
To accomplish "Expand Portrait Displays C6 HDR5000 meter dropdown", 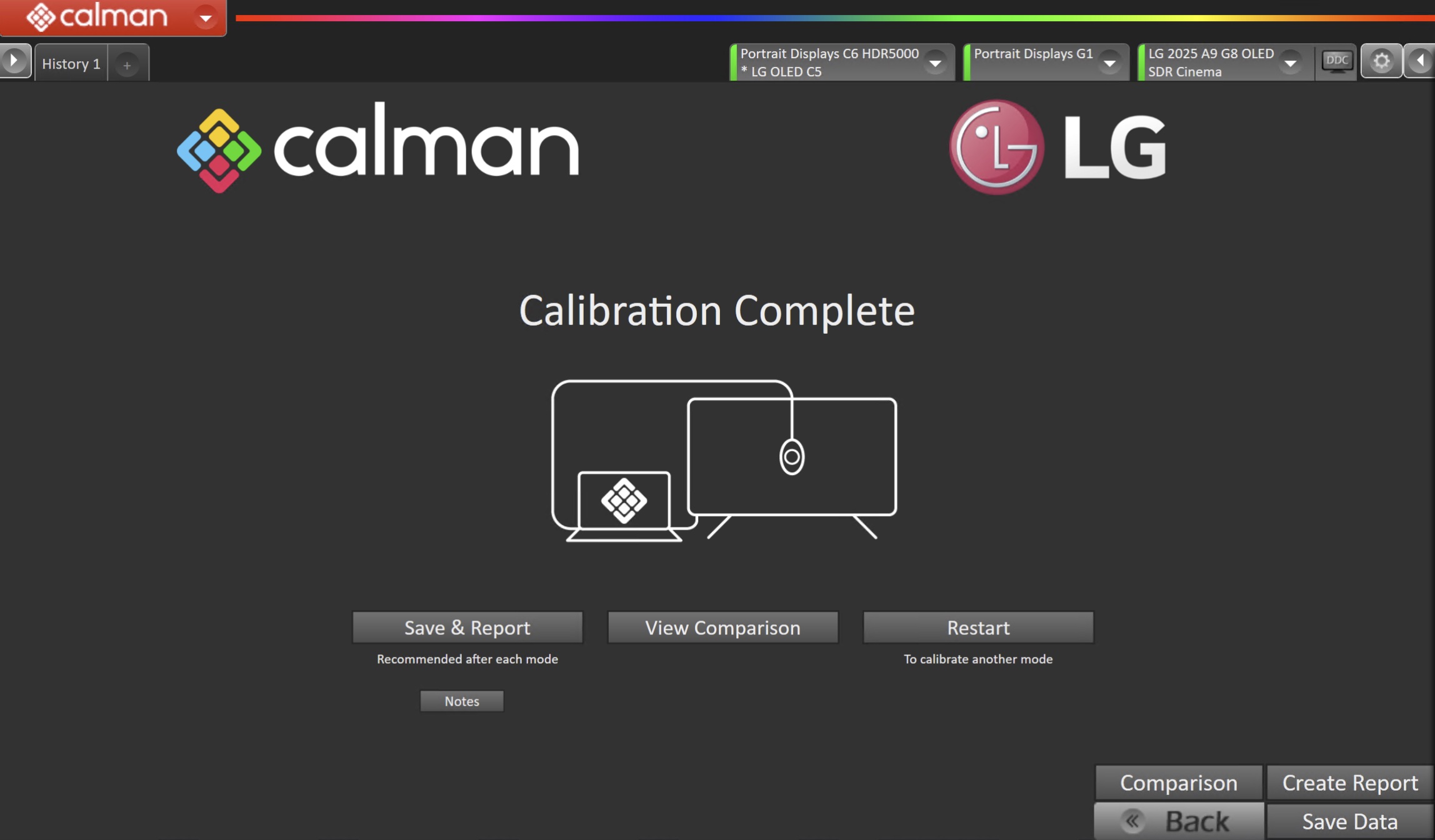I will click(x=935, y=62).
